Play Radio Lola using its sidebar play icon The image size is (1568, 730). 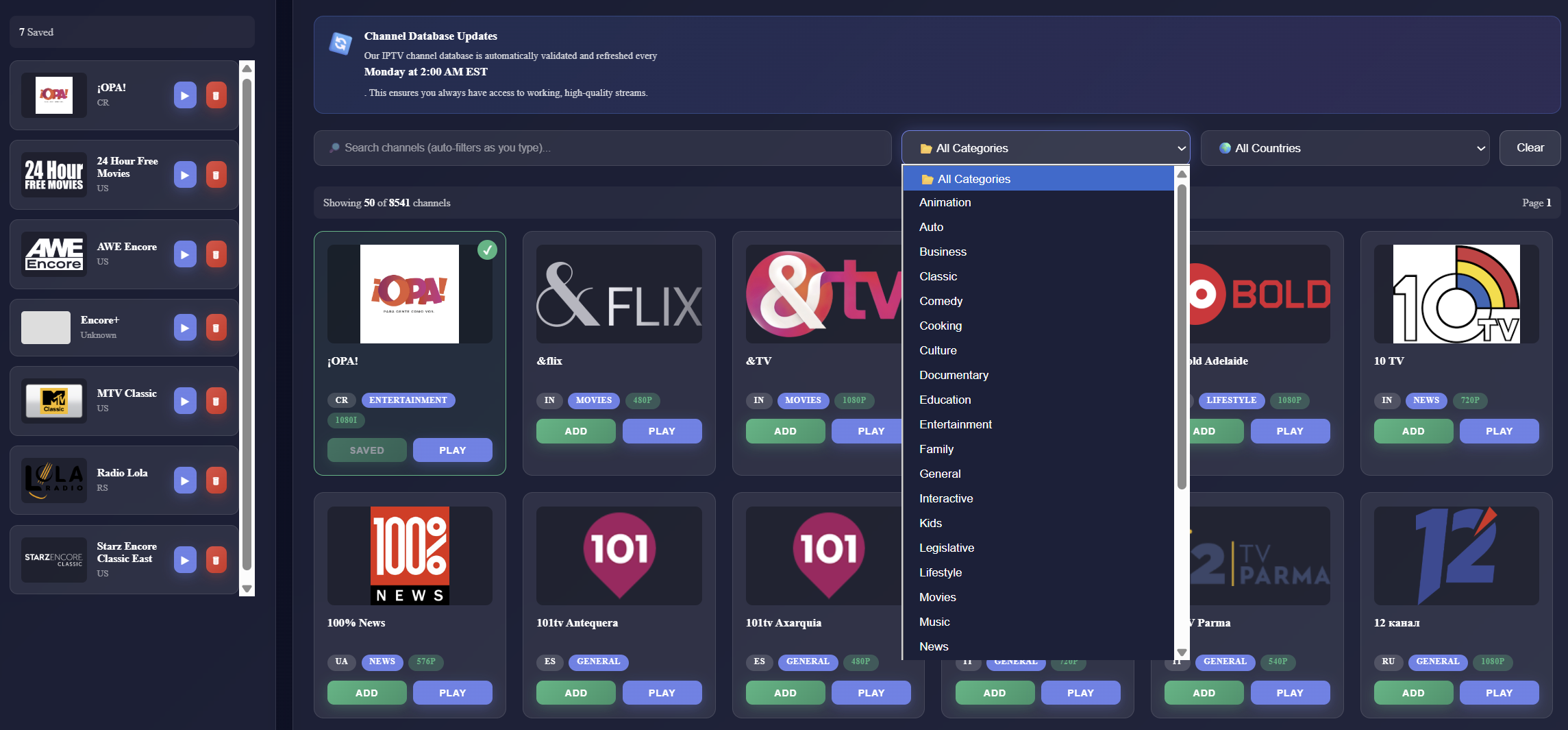click(184, 480)
